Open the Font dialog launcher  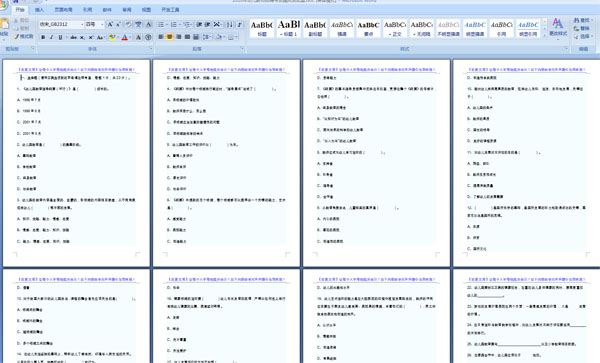tap(150, 49)
